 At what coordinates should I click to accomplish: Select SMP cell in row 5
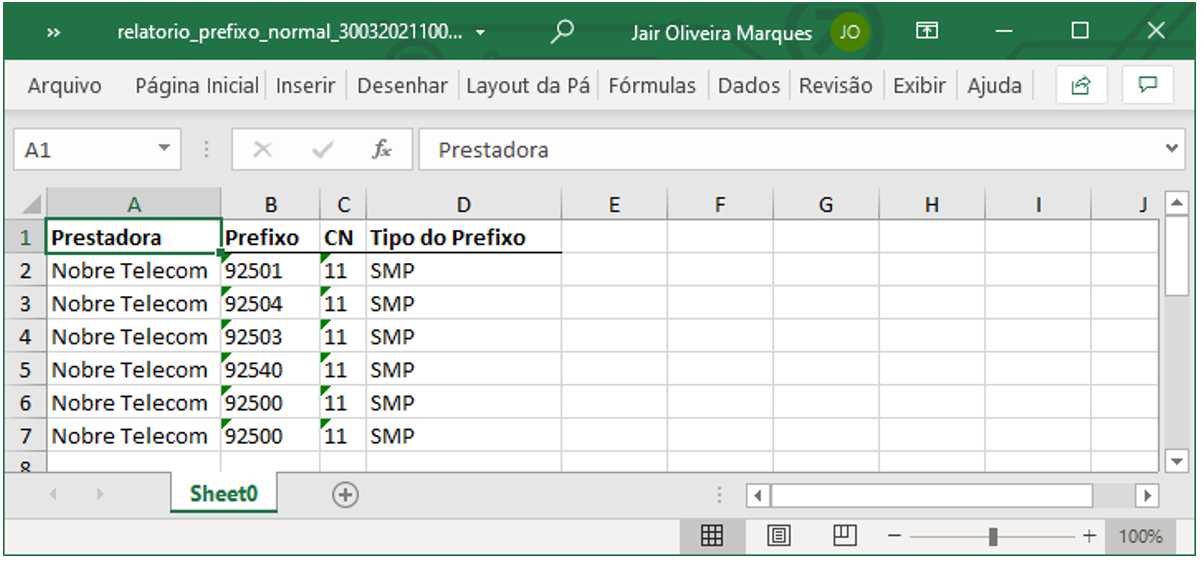(464, 370)
